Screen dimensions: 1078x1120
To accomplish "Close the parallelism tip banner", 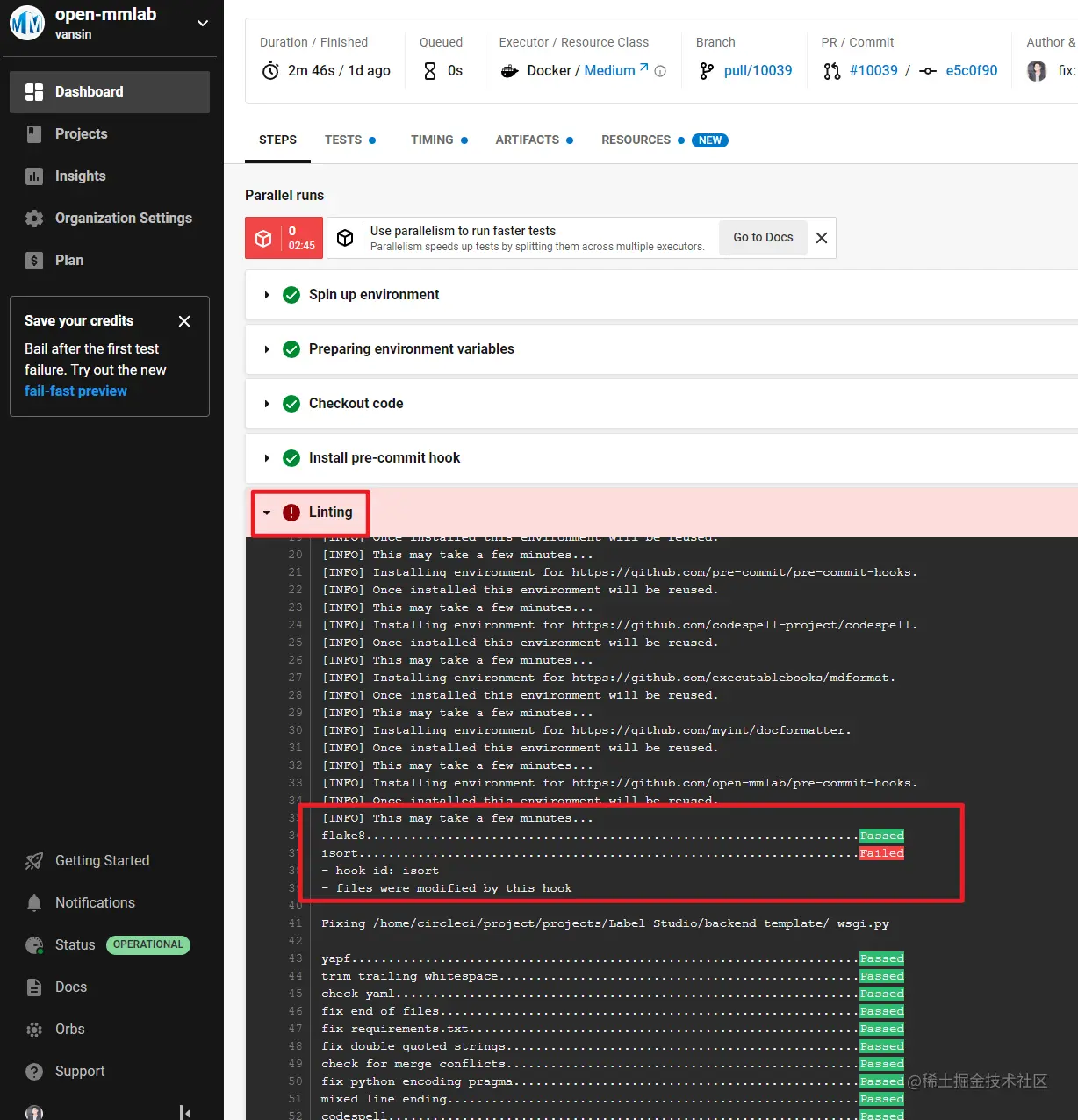I will (821, 237).
